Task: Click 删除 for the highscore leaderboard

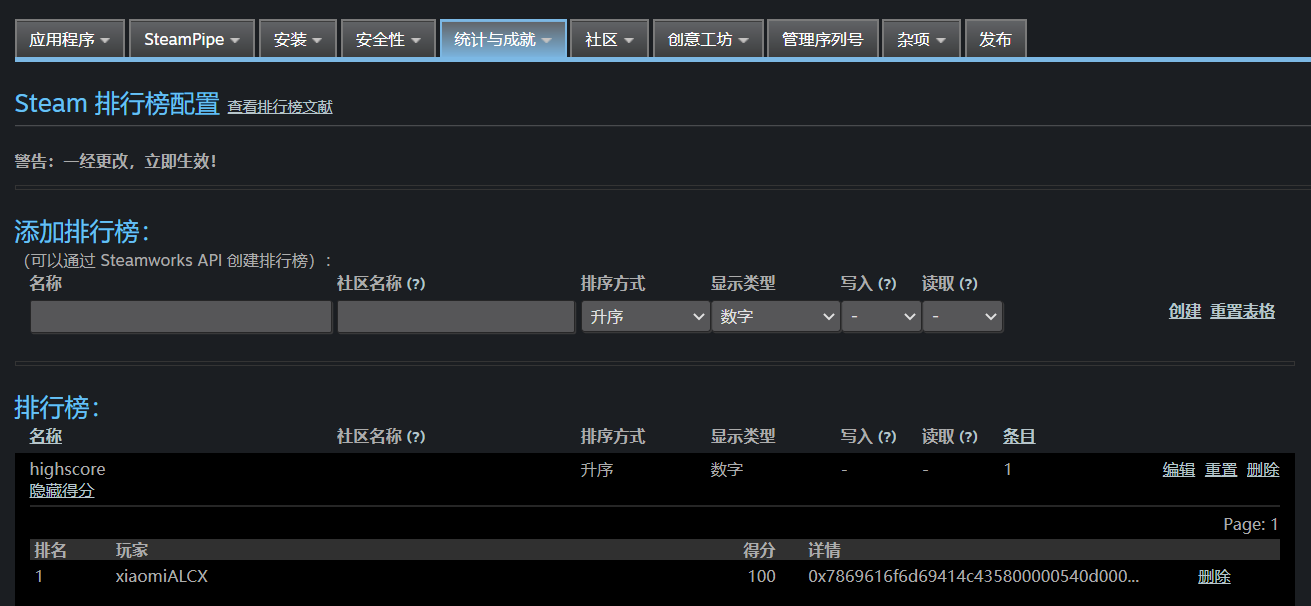Action: click(1263, 469)
